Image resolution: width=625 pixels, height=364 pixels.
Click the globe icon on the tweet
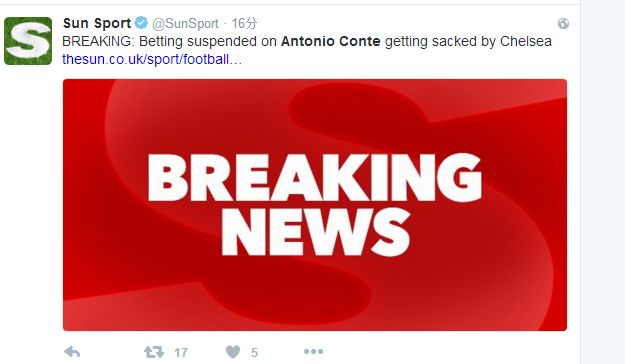click(563, 24)
